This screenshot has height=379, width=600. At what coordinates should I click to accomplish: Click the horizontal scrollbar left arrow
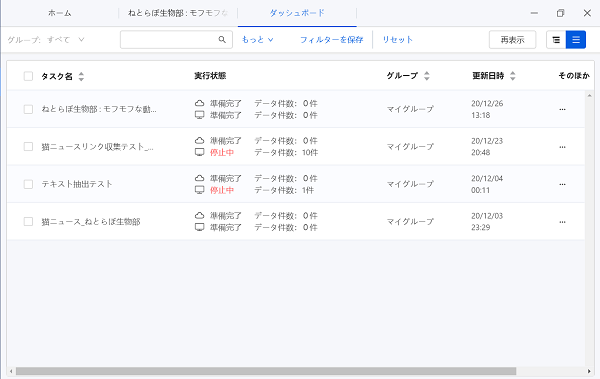[11, 371]
